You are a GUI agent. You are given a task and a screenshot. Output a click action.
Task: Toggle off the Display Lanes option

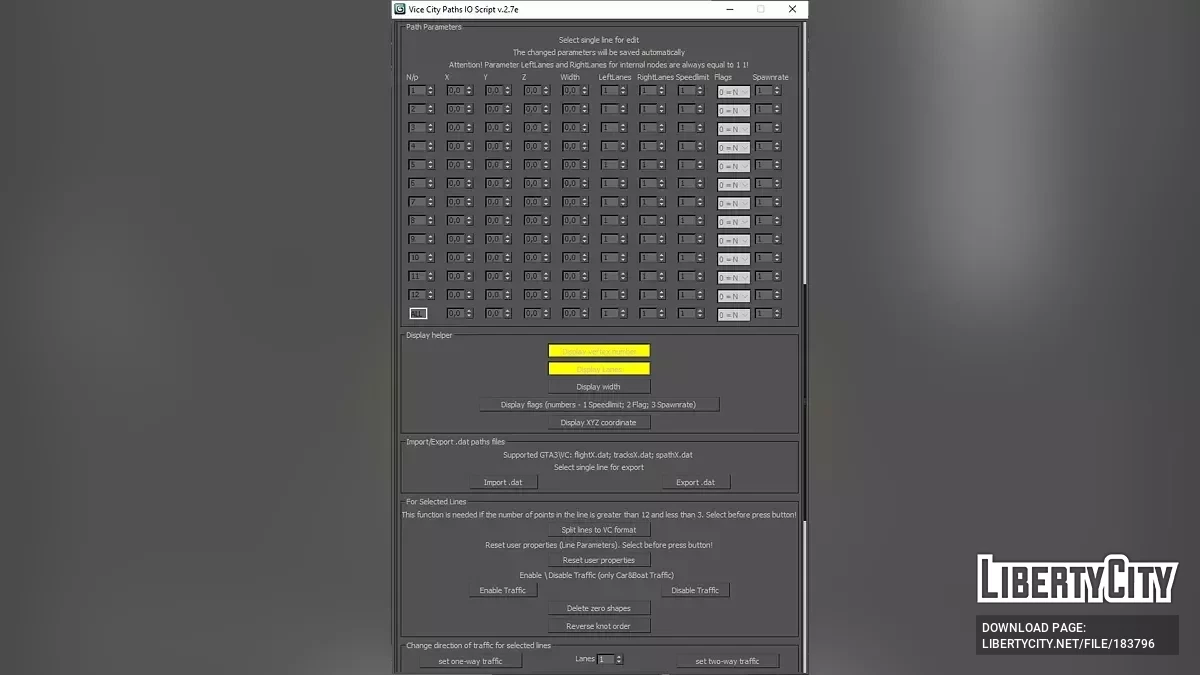point(599,368)
